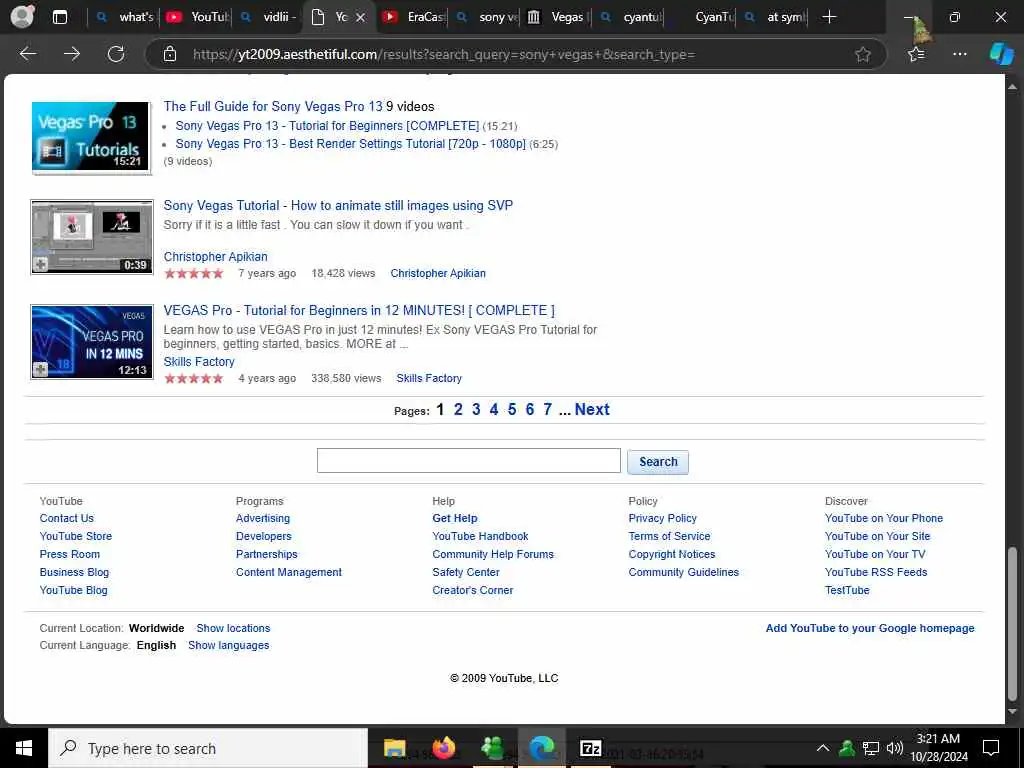Click the browser address bar URL
The width and height of the screenshot is (1024, 768).
[443, 54]
